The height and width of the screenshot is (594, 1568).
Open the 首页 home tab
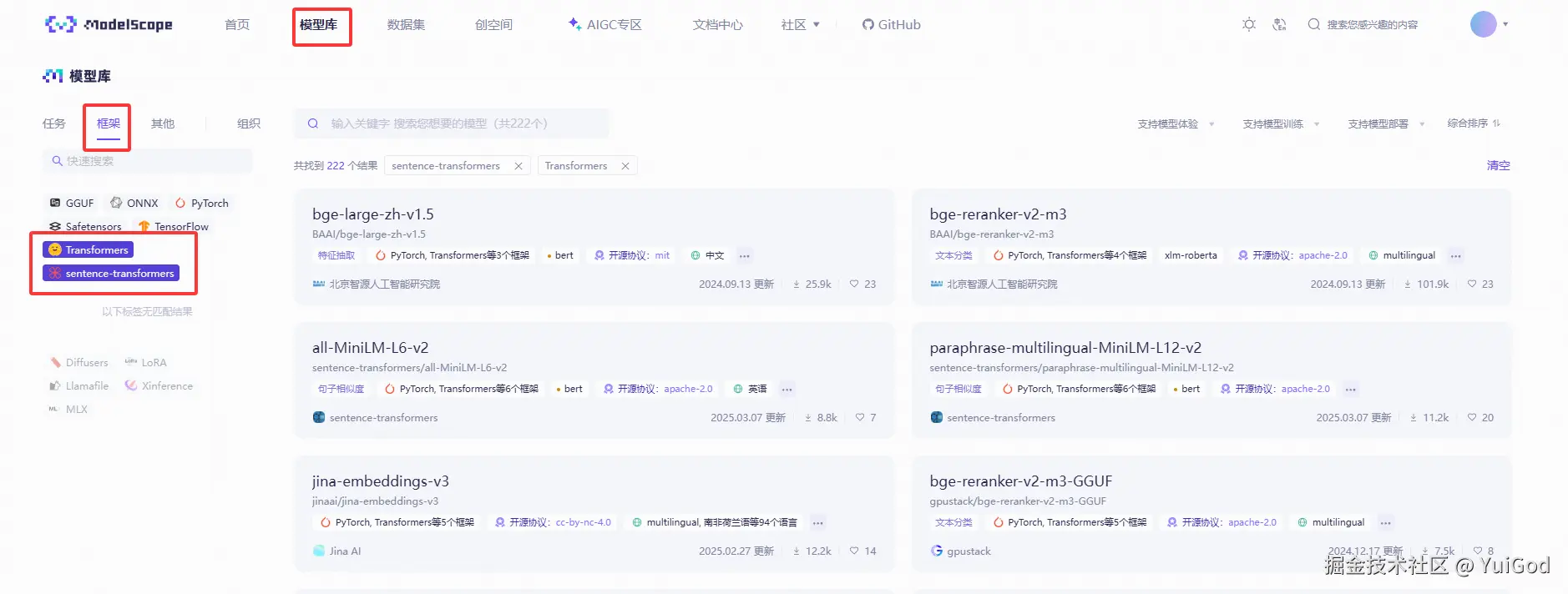click(x=237, y=24)
